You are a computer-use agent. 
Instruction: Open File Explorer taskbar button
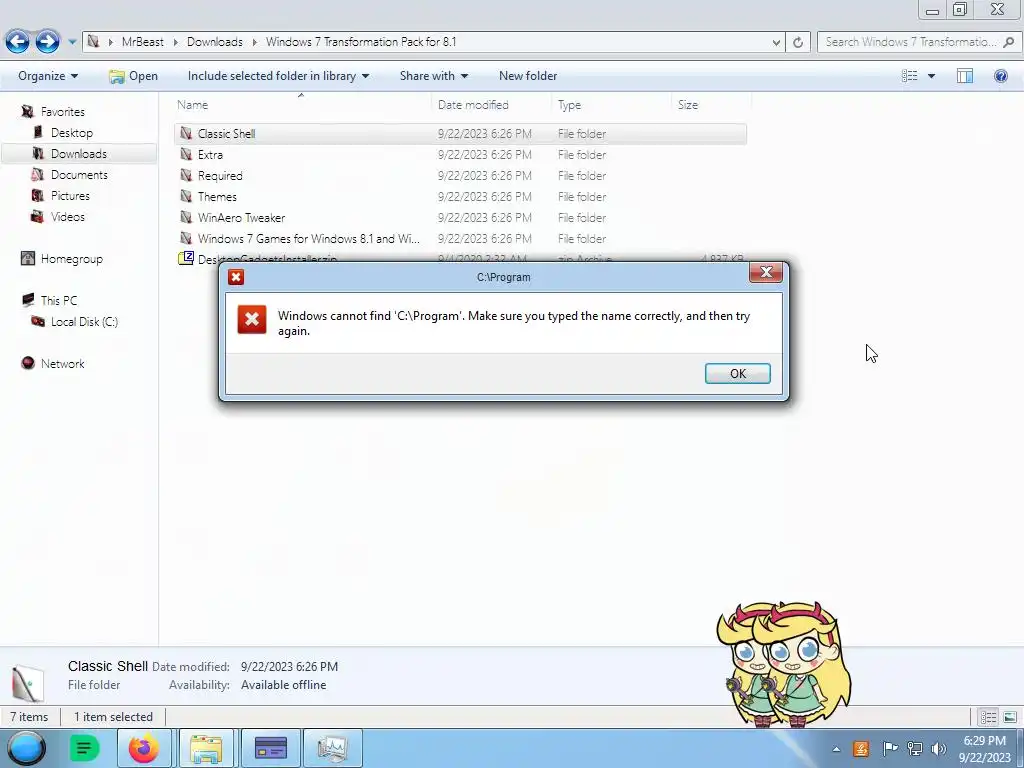206,748
